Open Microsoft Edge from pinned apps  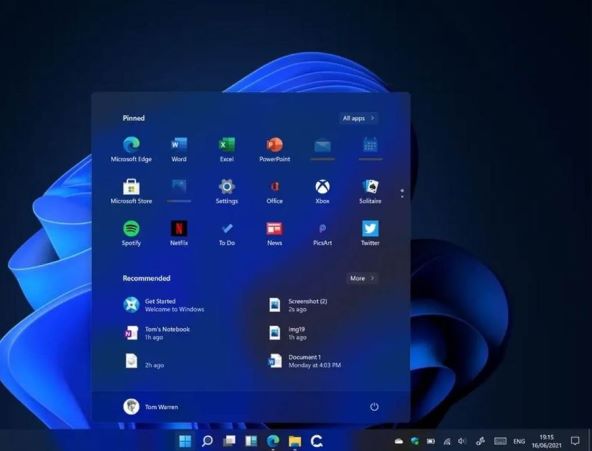pyautogui.click(x=131, y=149)
